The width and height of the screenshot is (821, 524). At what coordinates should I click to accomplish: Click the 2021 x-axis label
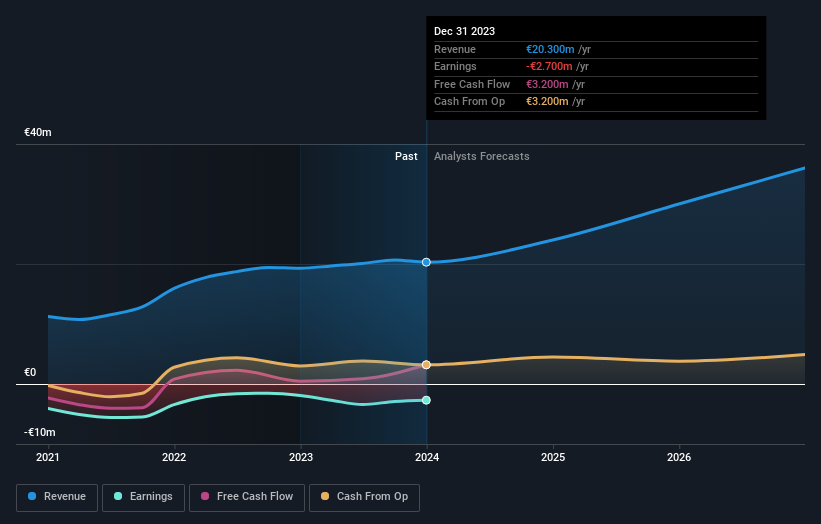(x=48, y=458)
